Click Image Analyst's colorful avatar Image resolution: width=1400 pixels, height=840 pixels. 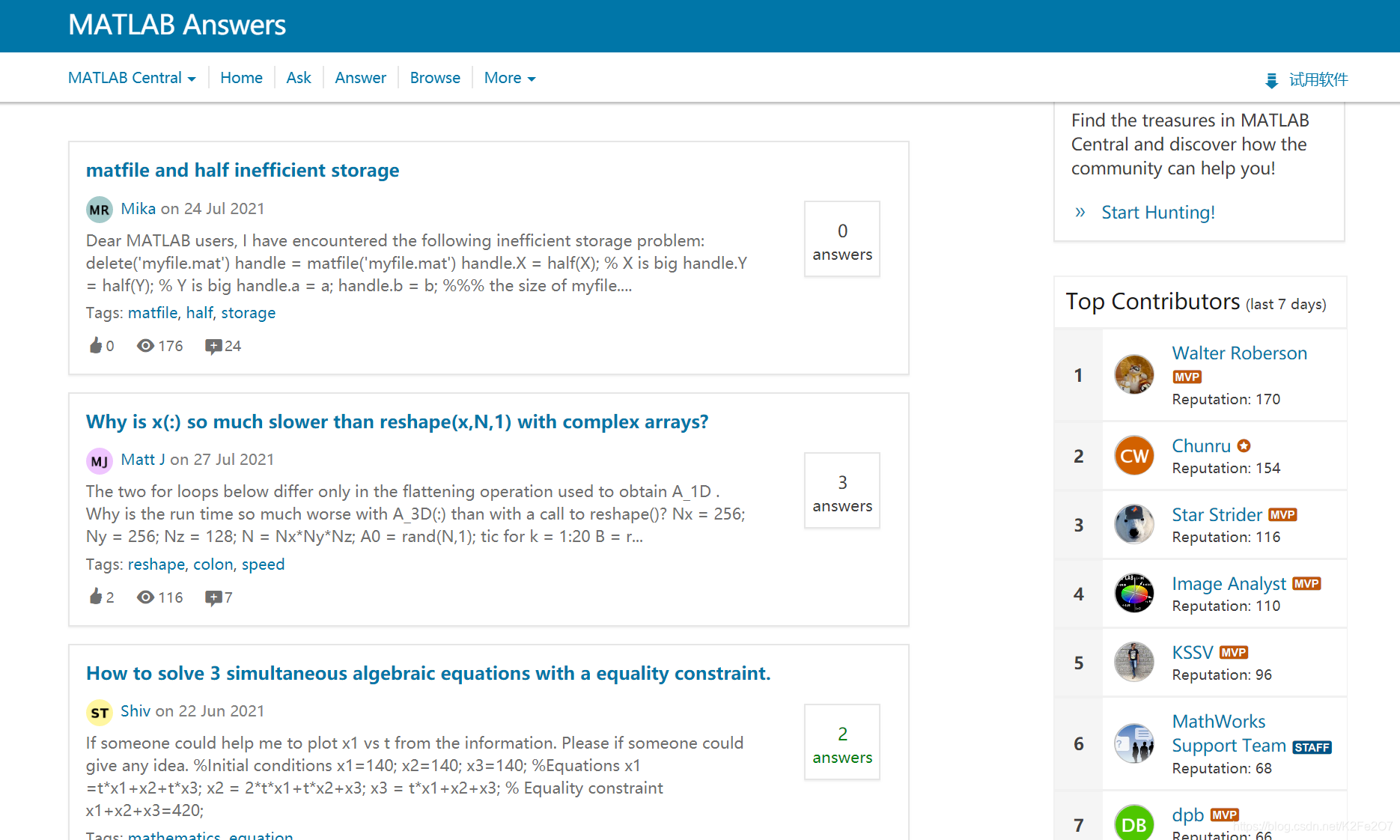[1133, 594]
